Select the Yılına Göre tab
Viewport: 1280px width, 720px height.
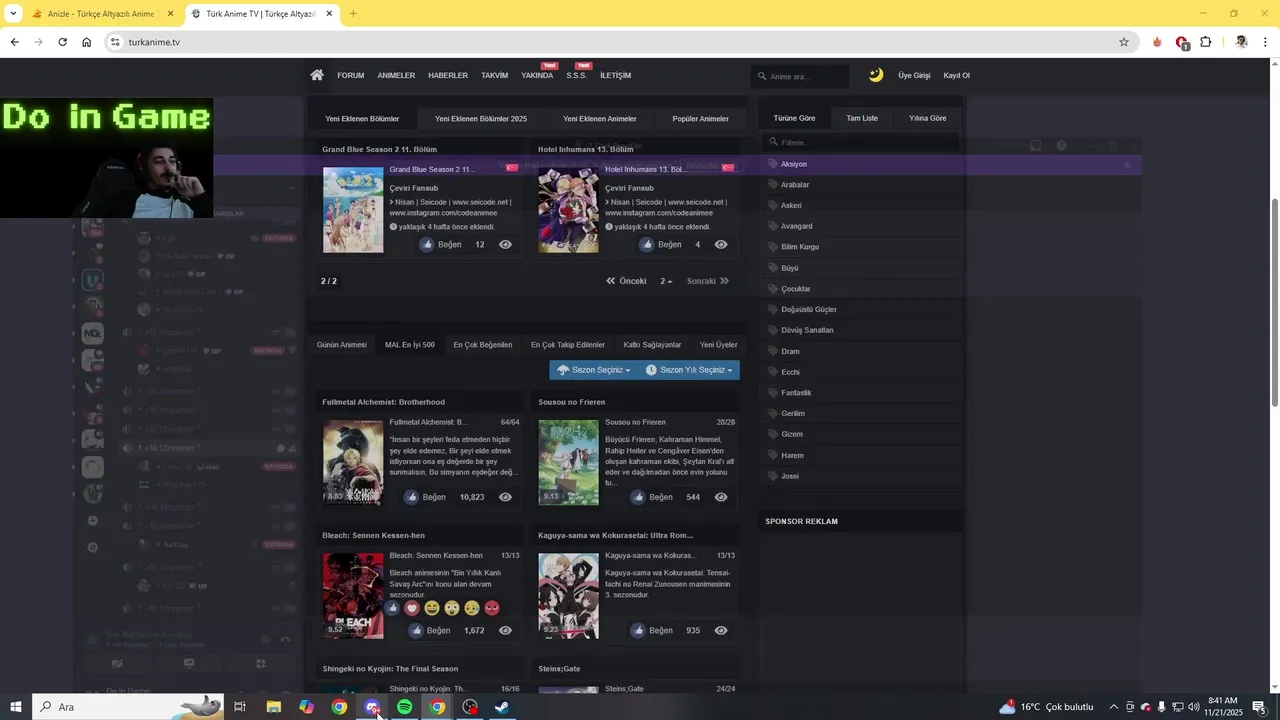click(x=927, y=118)
